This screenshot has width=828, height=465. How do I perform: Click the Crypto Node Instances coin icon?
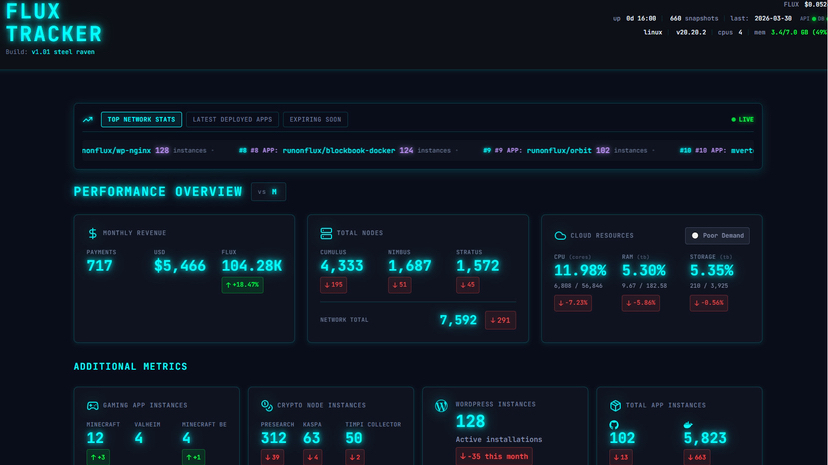pyautogui.click(x=267, y=406)
